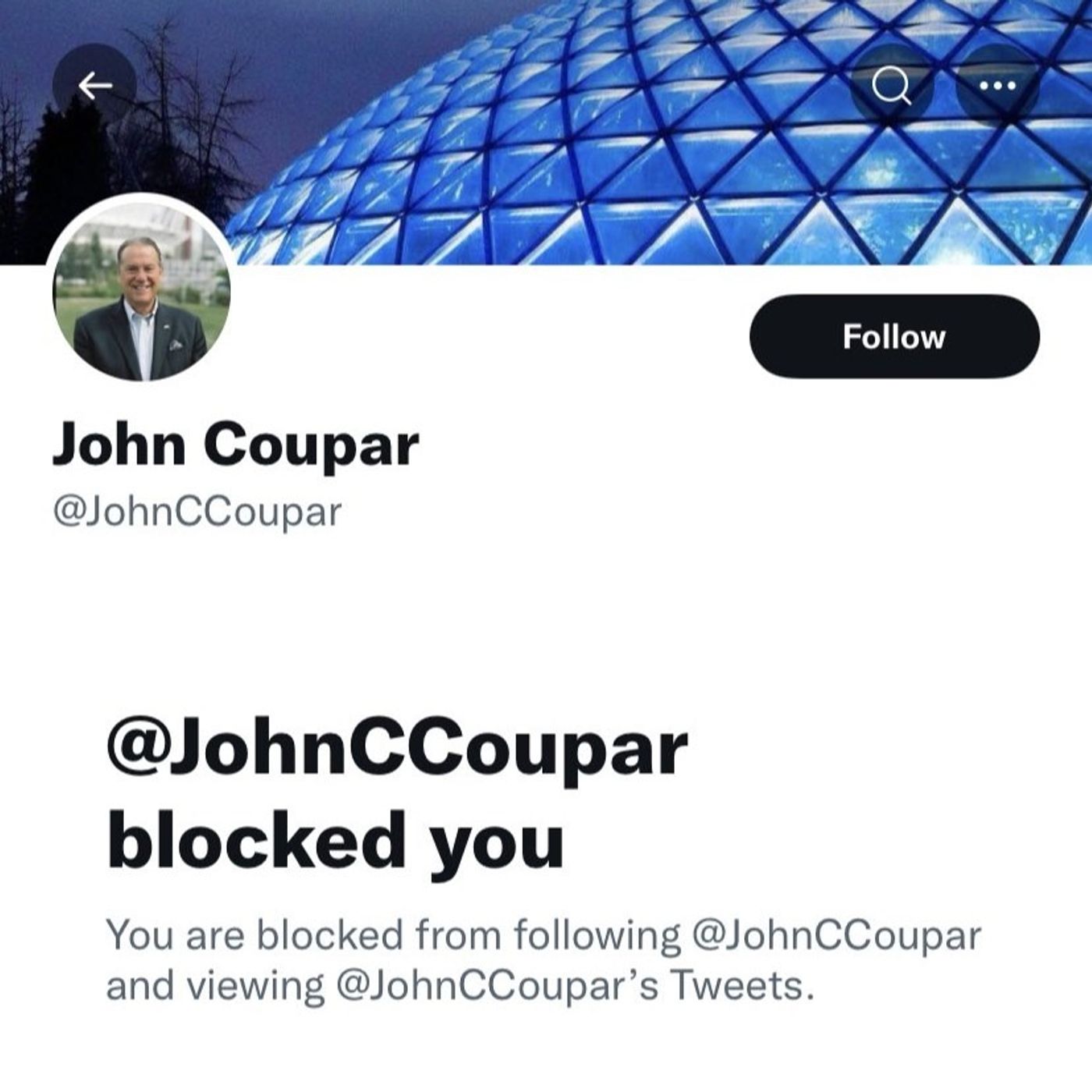Image resolution: width=1092 pixels, height=1092 pixels.
Task: Open the @JohnCCoupar mention after "blocked from following"
Action: coord(836,935)
